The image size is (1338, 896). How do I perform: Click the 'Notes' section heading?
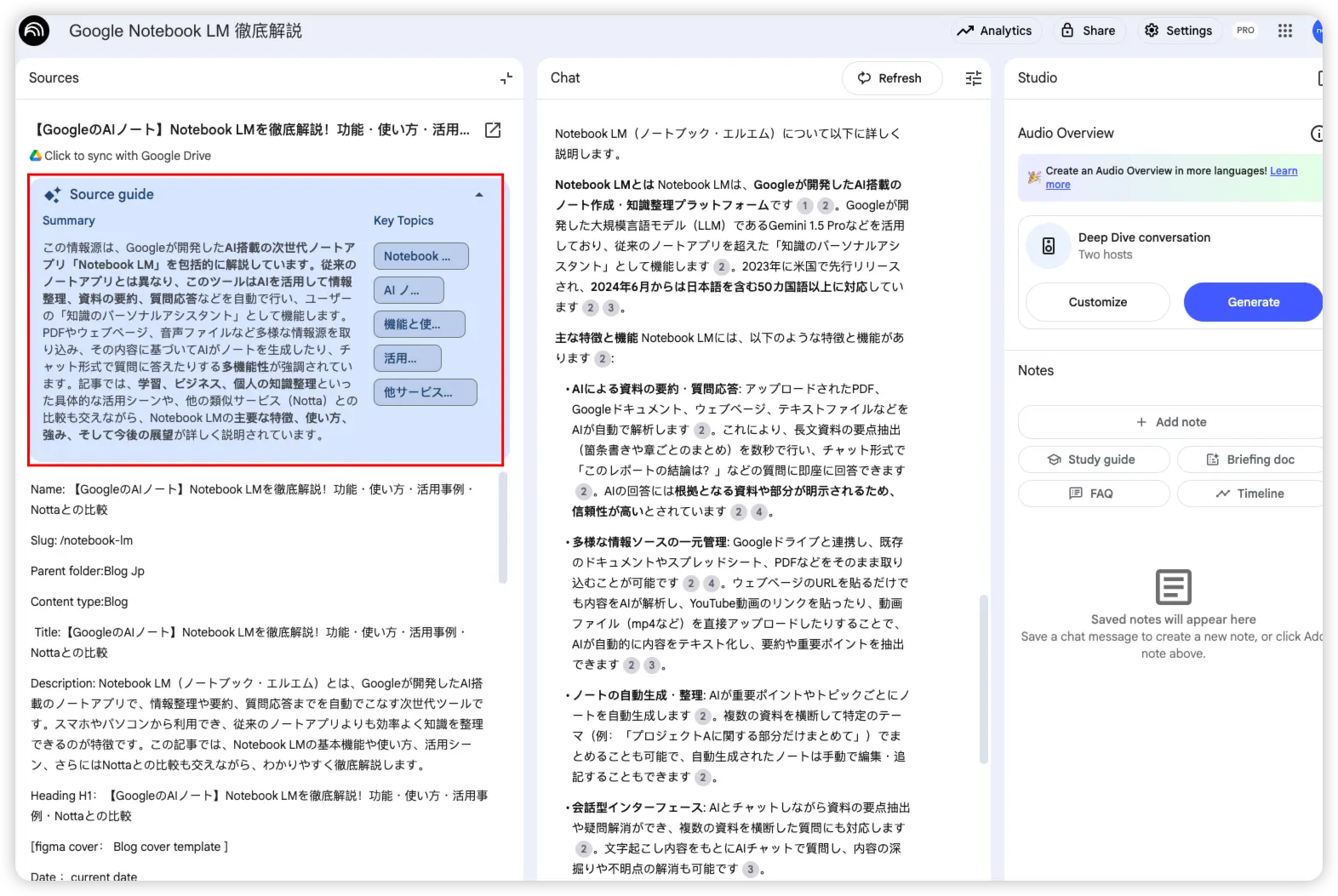pos(1035,371)
